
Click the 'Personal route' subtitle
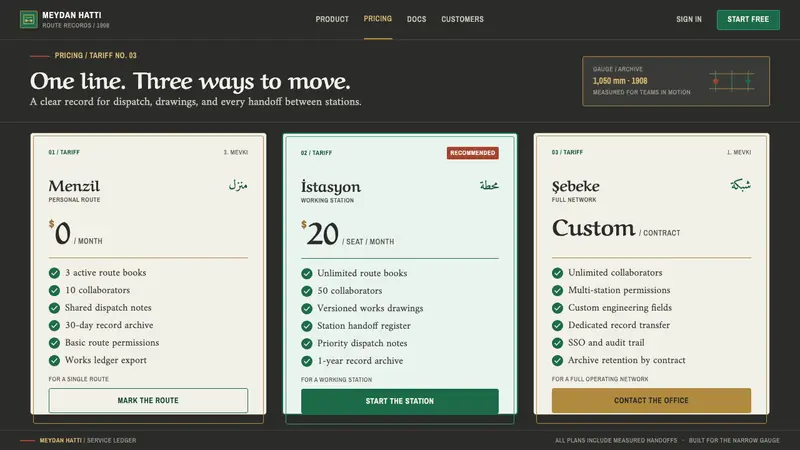point(74,200)
